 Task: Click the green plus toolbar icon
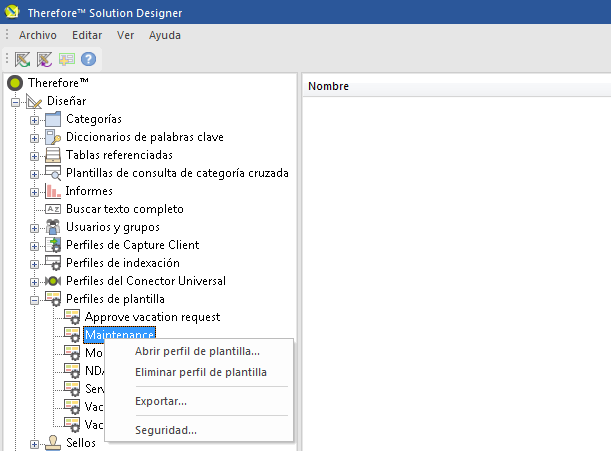click(66, 60)
